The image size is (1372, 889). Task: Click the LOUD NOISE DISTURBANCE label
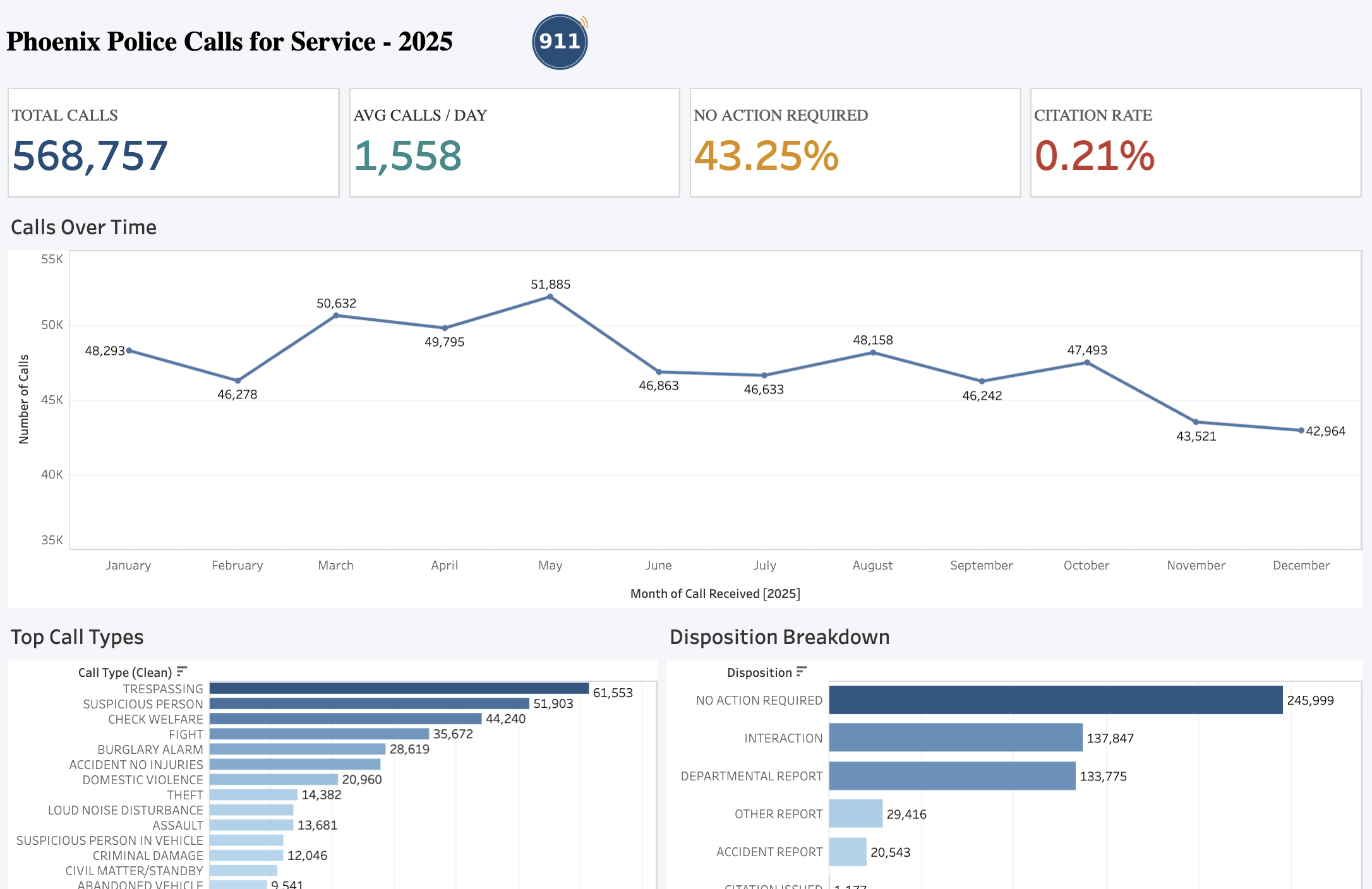[126, 810]
